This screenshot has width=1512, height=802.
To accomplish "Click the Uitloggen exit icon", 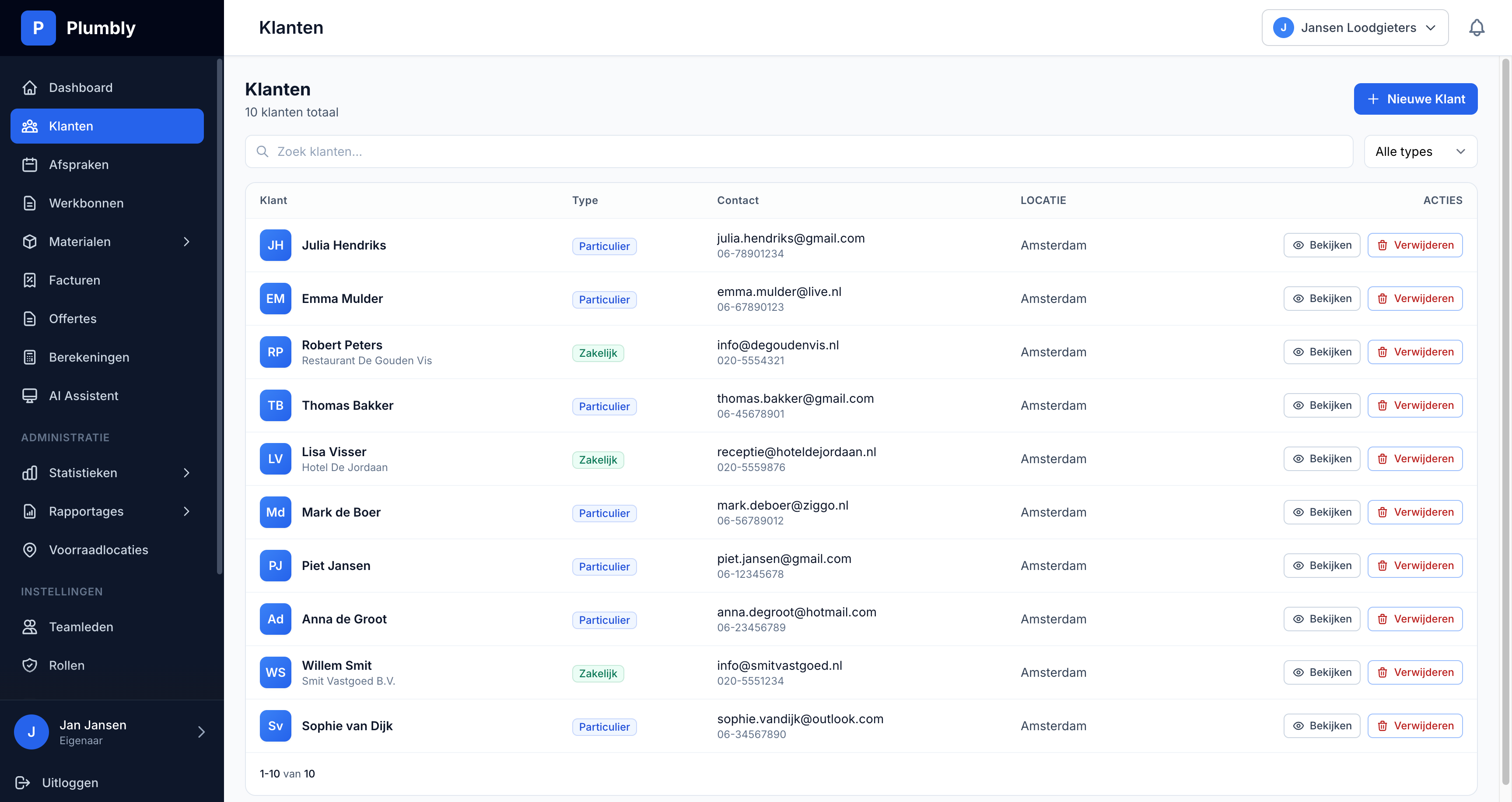I will click(22, 783).
